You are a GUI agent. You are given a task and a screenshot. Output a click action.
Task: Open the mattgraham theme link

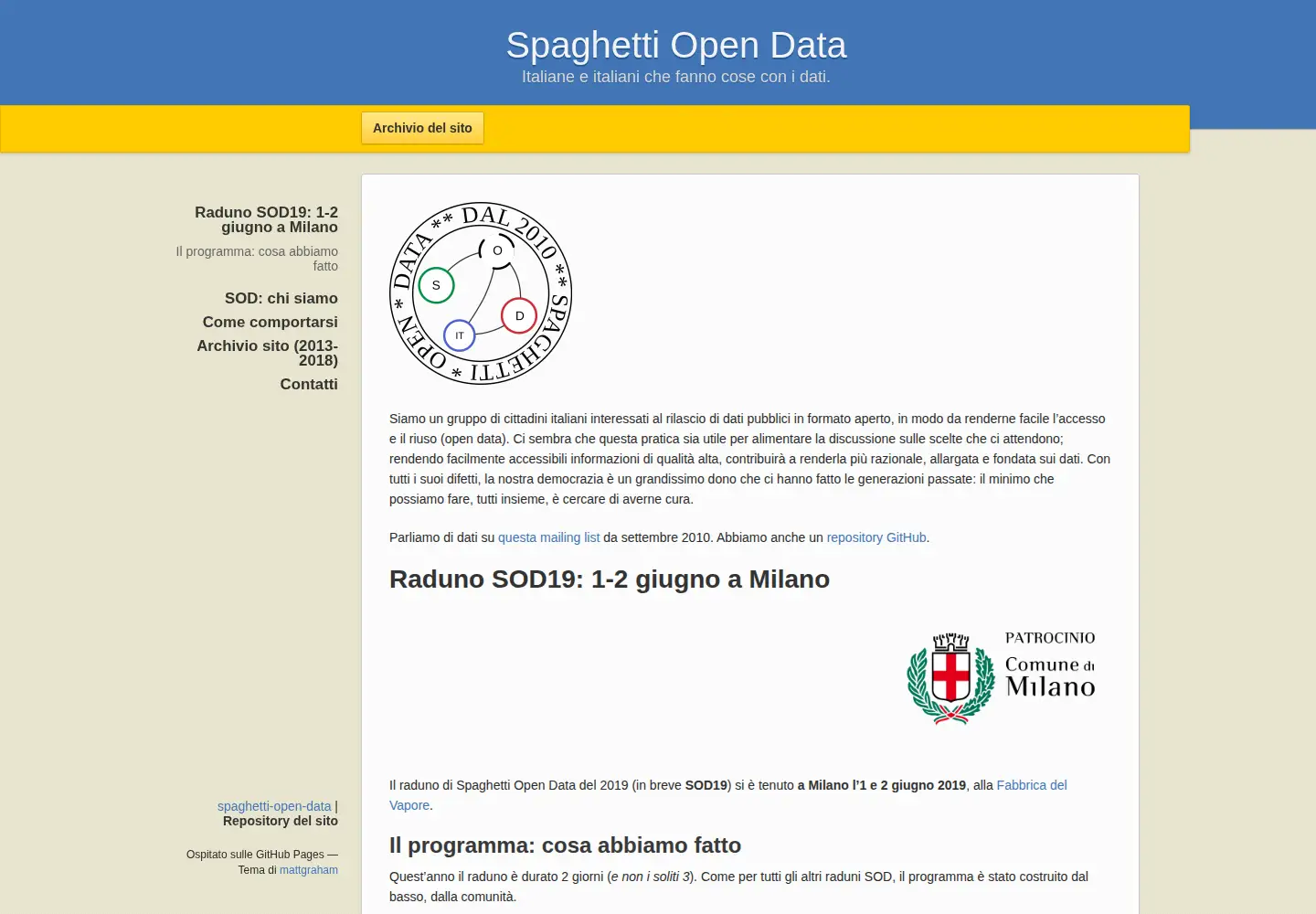tap(309, 870)
